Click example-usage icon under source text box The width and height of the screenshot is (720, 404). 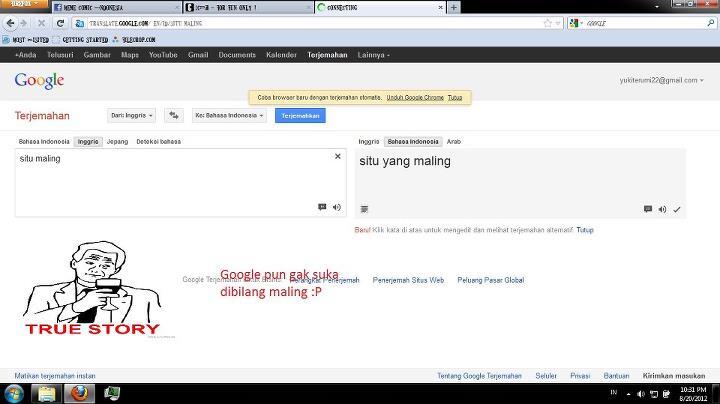point(322,207)
